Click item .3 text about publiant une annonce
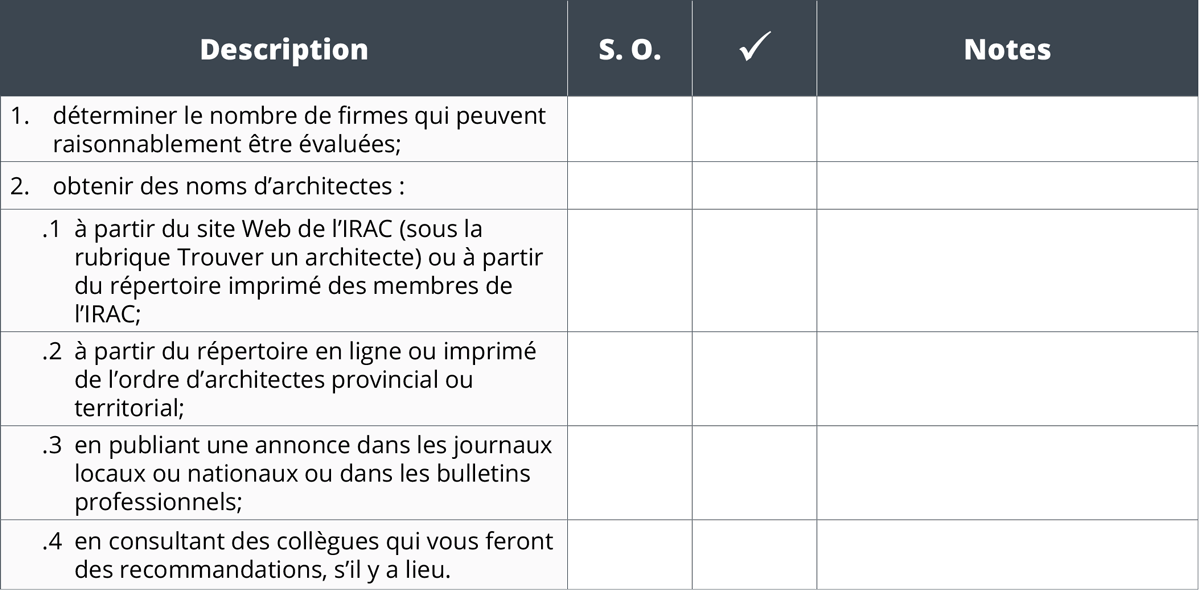 tap(313, 472)
